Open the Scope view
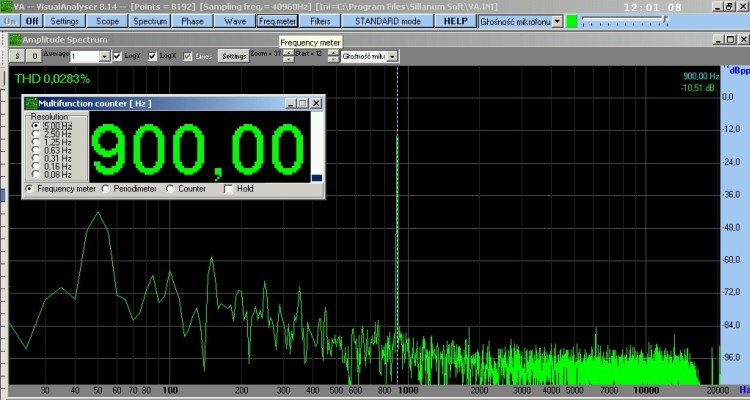750x400 pixels. pyautogui.click(x=107, y=21)
